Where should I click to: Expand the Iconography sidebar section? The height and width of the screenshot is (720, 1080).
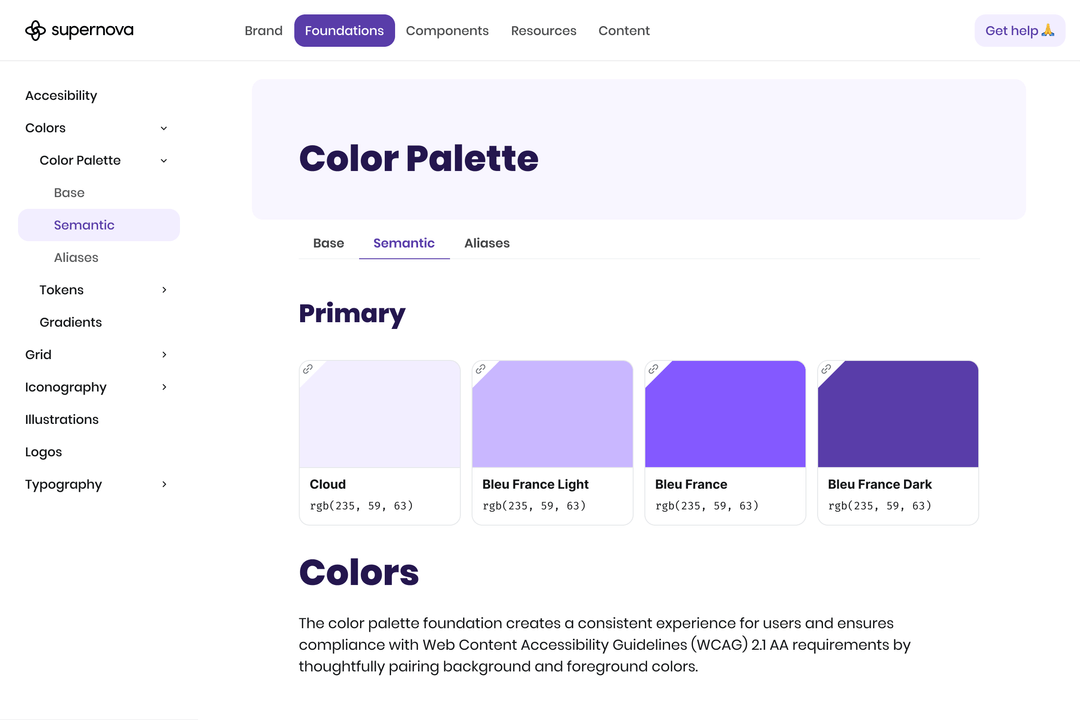[x=164, y=387]
